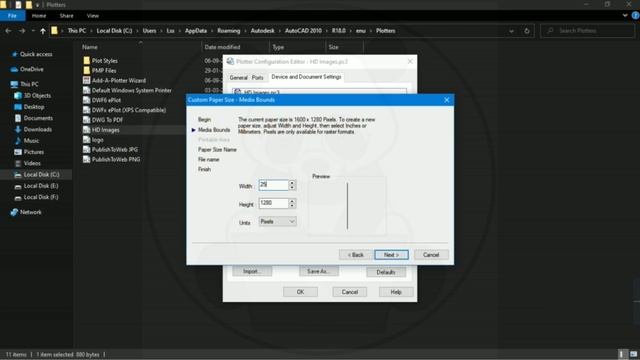Open Documents folder in sidebar
The image size is (640, 360).
[38, 118]
